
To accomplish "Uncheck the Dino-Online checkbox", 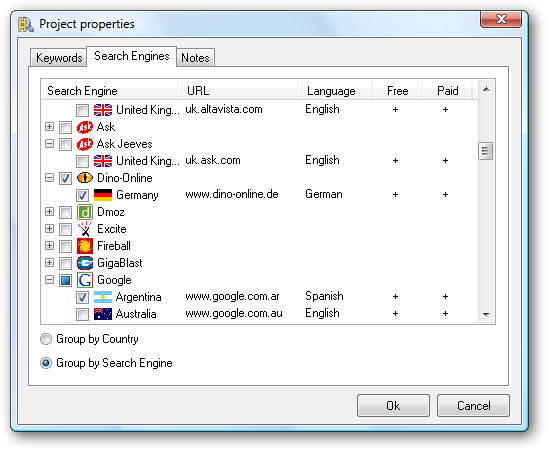I will [x=65, y=178].
